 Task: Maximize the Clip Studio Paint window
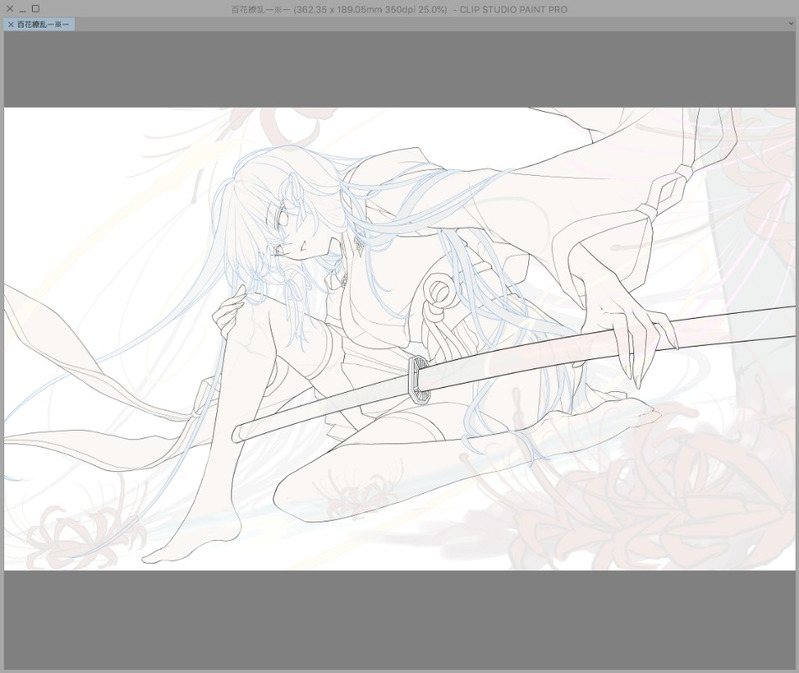(35, 9)
